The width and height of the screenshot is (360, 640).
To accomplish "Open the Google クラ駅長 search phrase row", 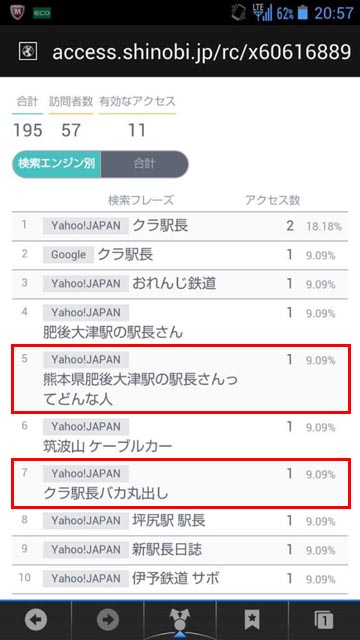I will click(180, 255).
